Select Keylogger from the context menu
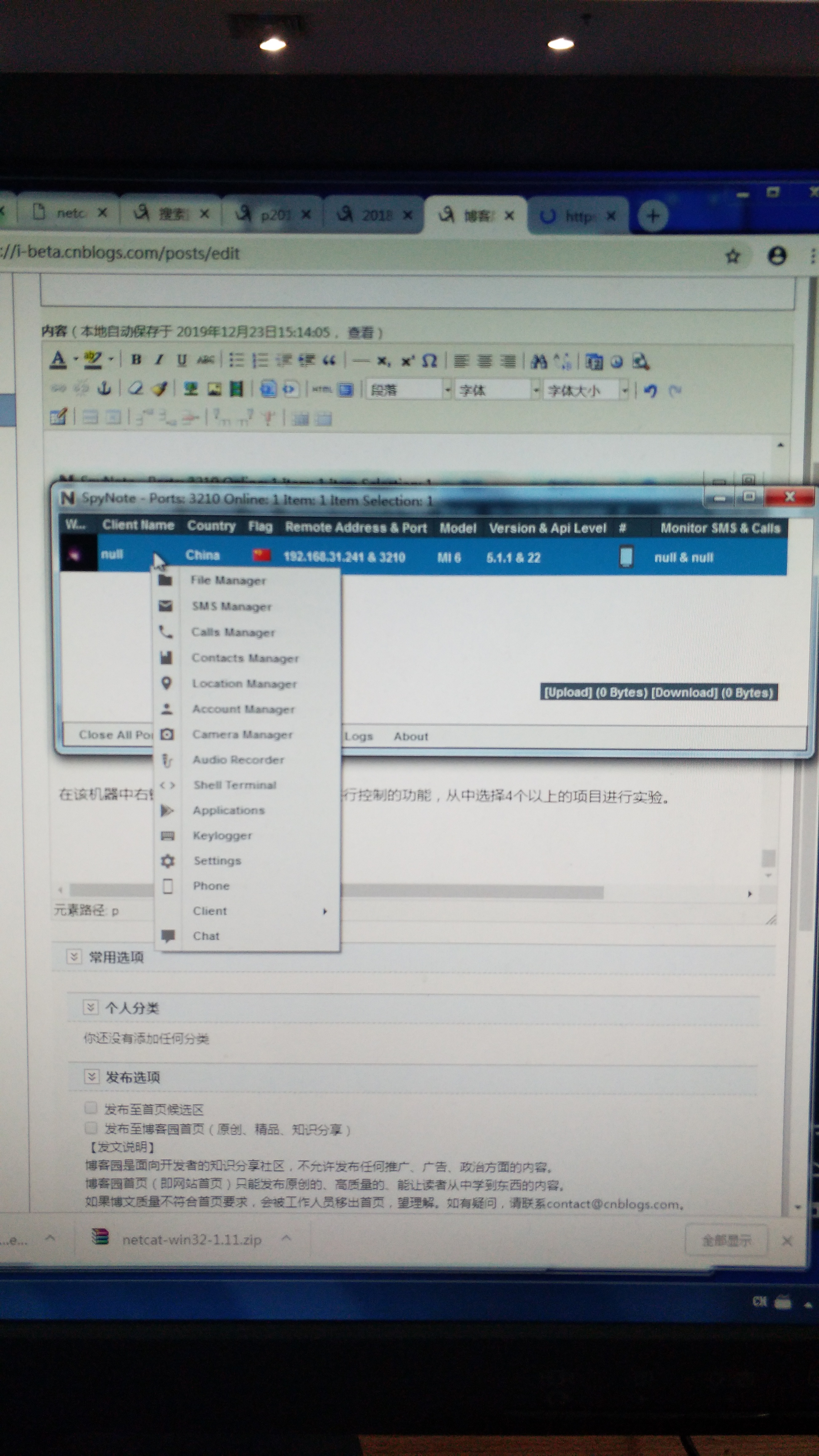 [222, 835]
